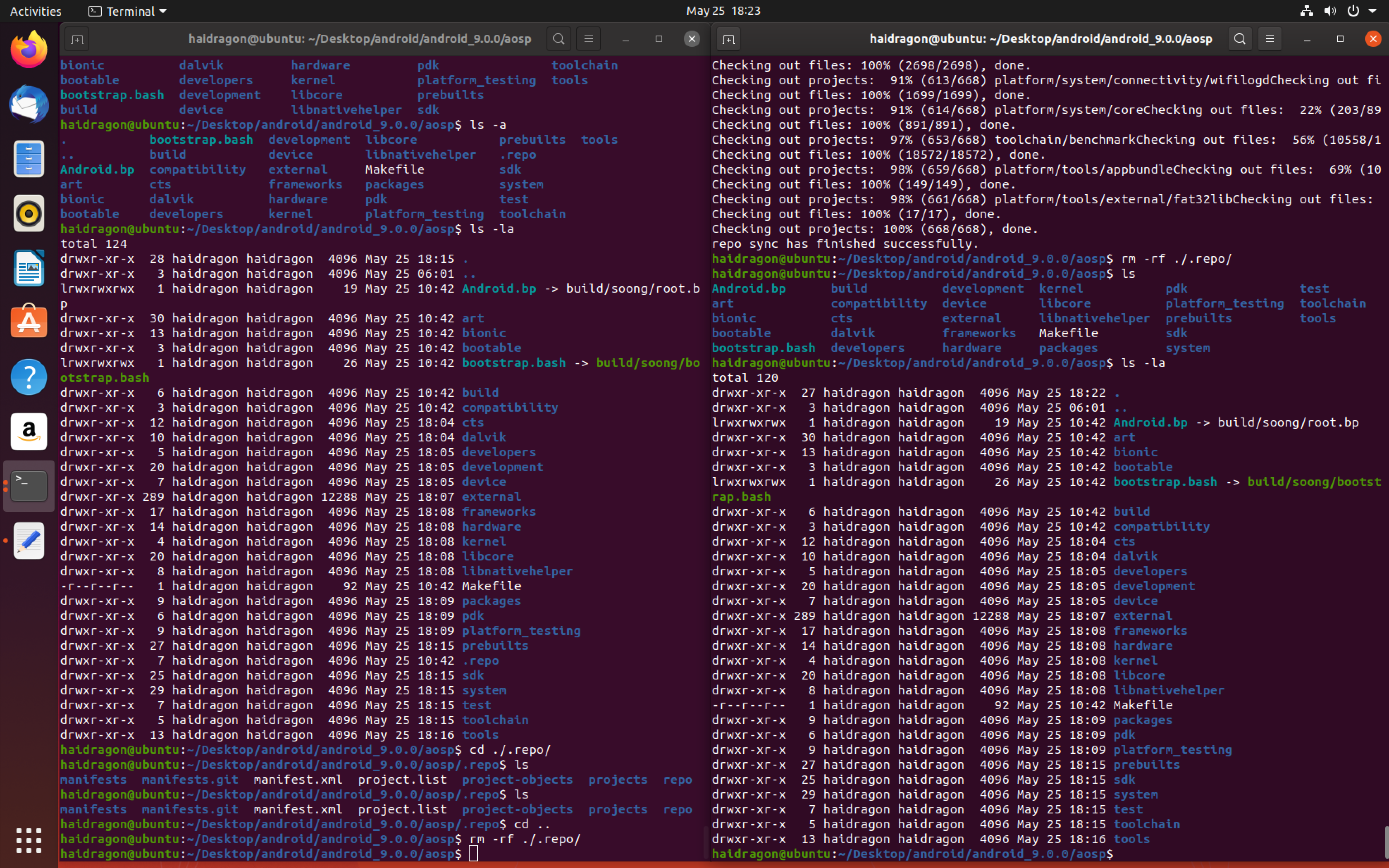The height and width of the screenshot is (868, 1389).
Task: Click the right terminal scrollbar
Action: pos(1386,842)
